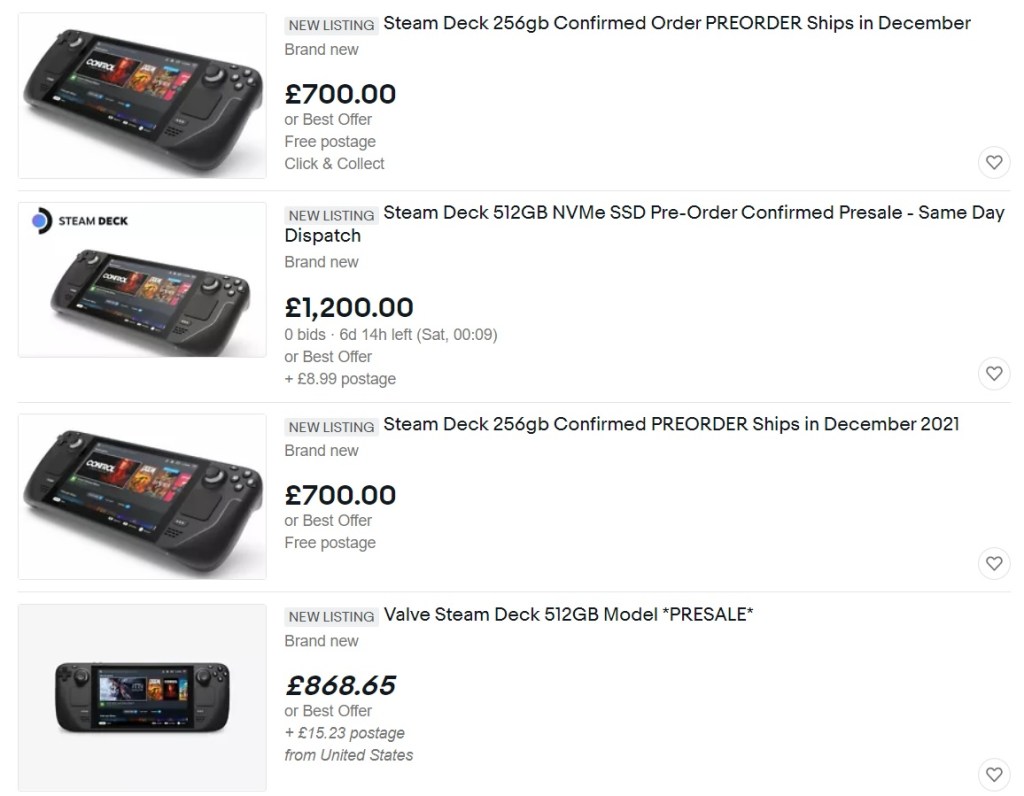Viewport: 1024px width, 796px height.
Task: Click the front-view Steam Deck thumbnail
Action: point(142,697)
